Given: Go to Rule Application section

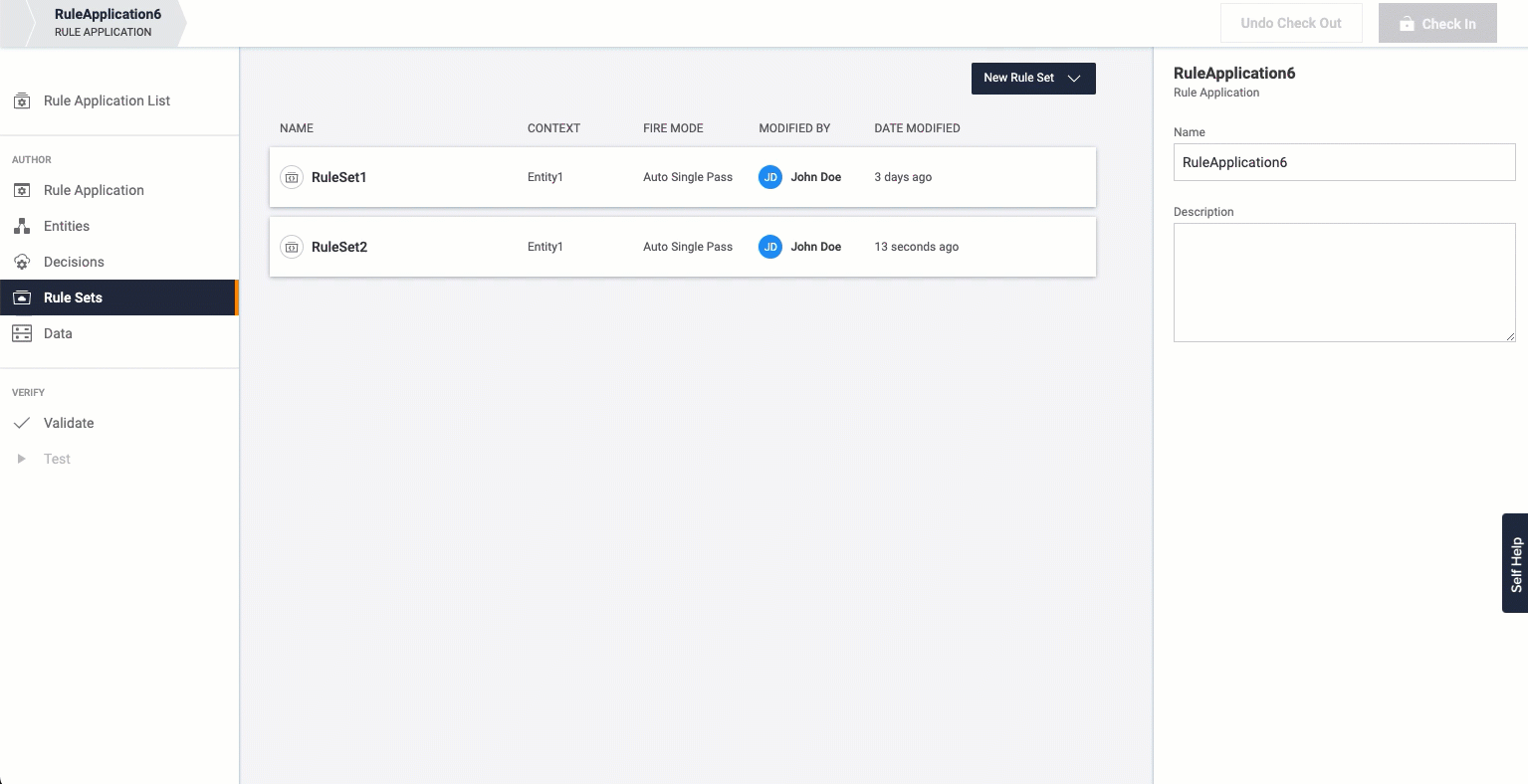Looking at the screenshot, I should (x=94, y=190).
